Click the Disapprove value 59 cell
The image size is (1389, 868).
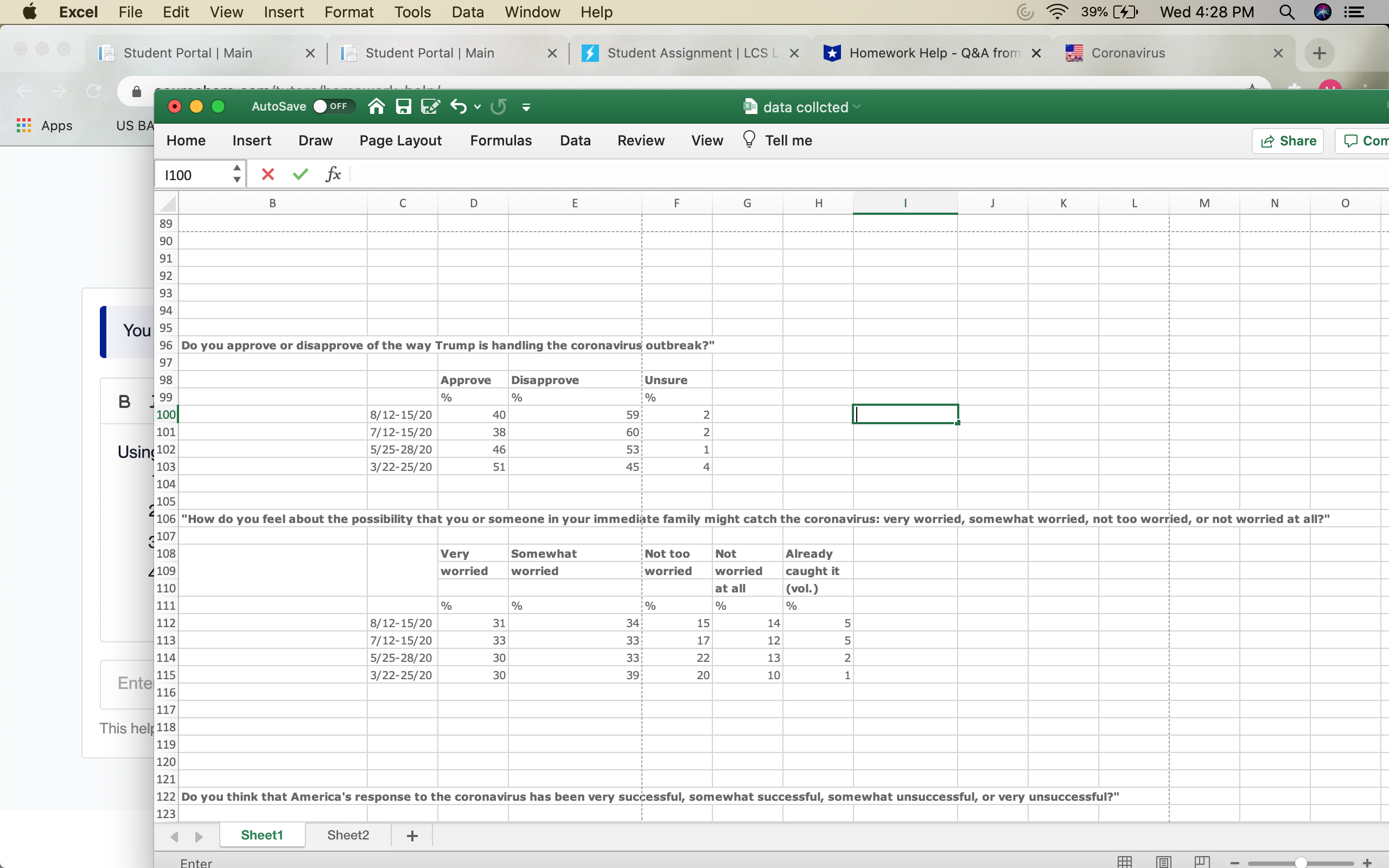pyautogui.click(x=575, y=414)
